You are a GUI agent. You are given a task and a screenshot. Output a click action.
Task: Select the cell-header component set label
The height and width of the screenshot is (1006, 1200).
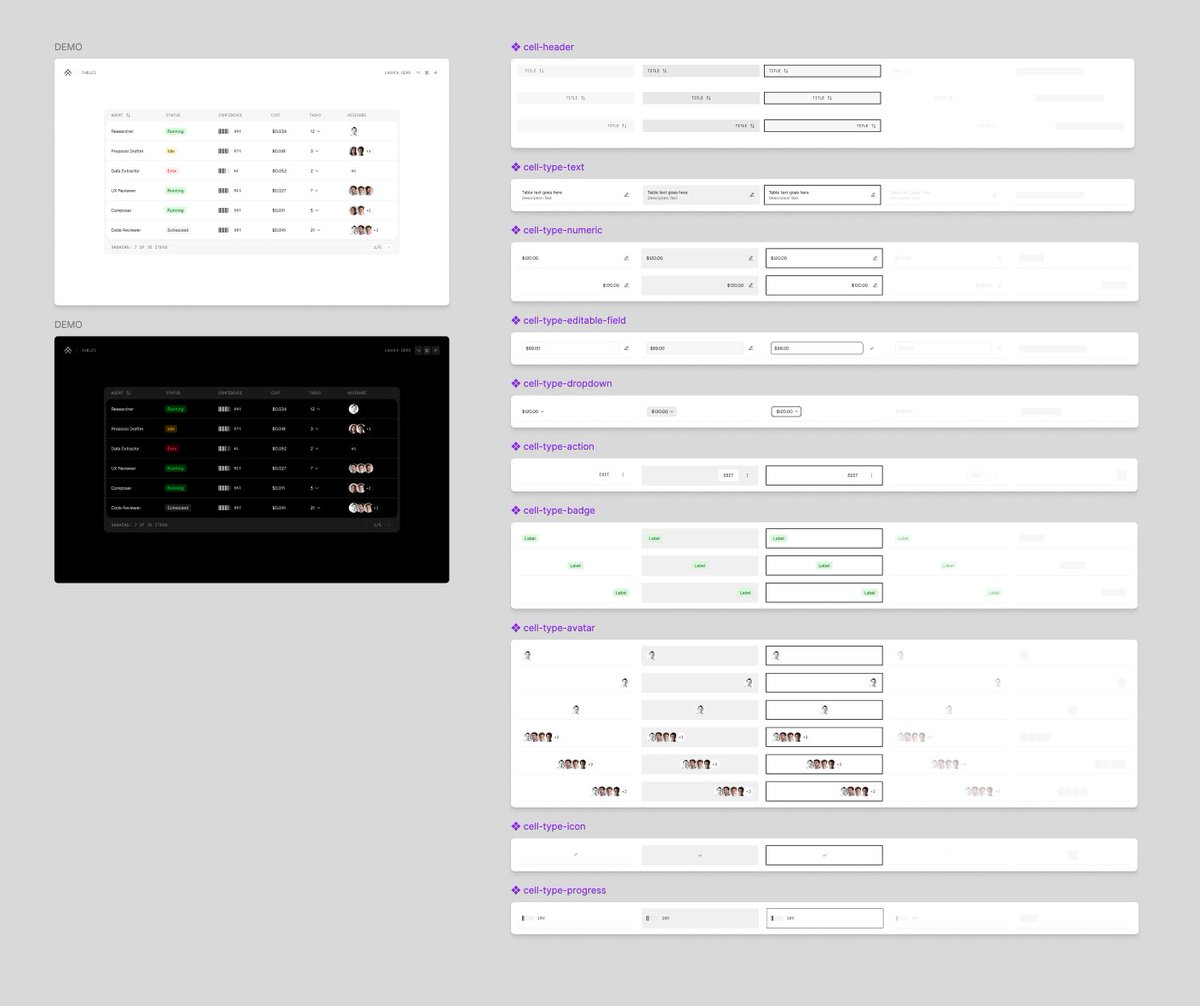click(542, 47)
